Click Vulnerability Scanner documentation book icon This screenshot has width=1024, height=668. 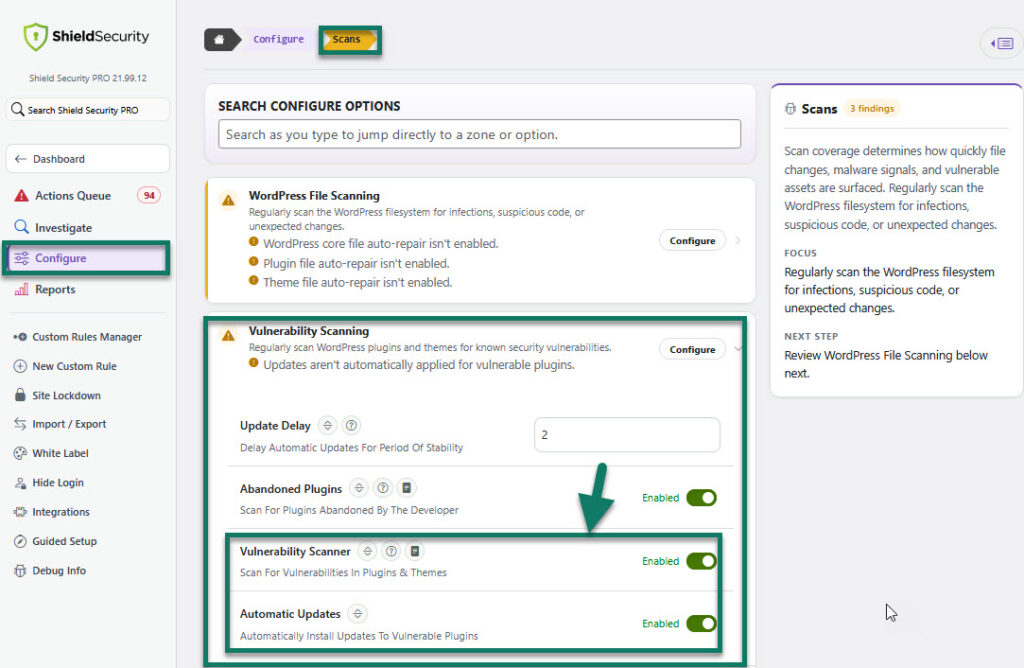click(415, 551)
